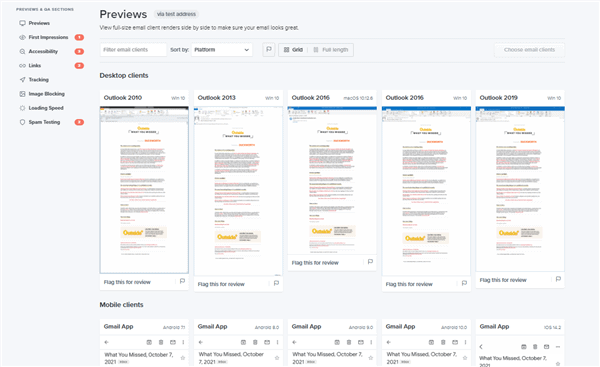Open the Outlook 2019 preview thumbnail

click(520, 189)
